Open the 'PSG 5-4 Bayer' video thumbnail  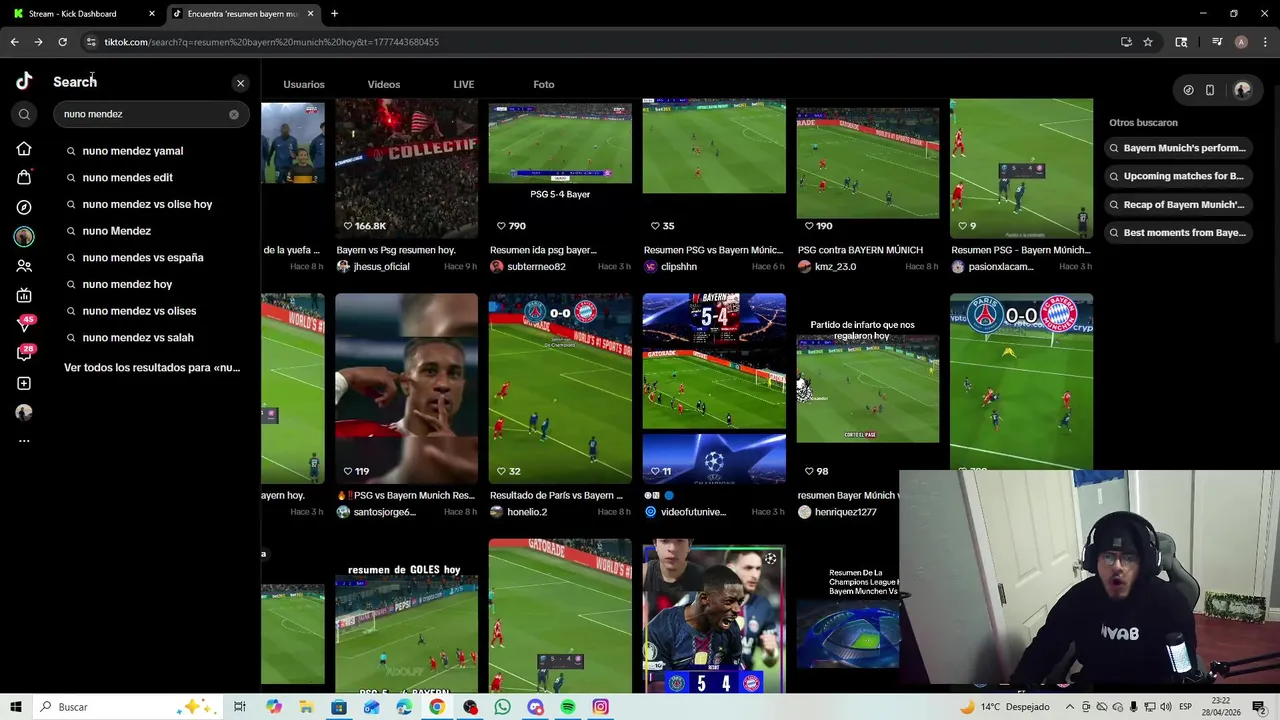coord(560,168)
